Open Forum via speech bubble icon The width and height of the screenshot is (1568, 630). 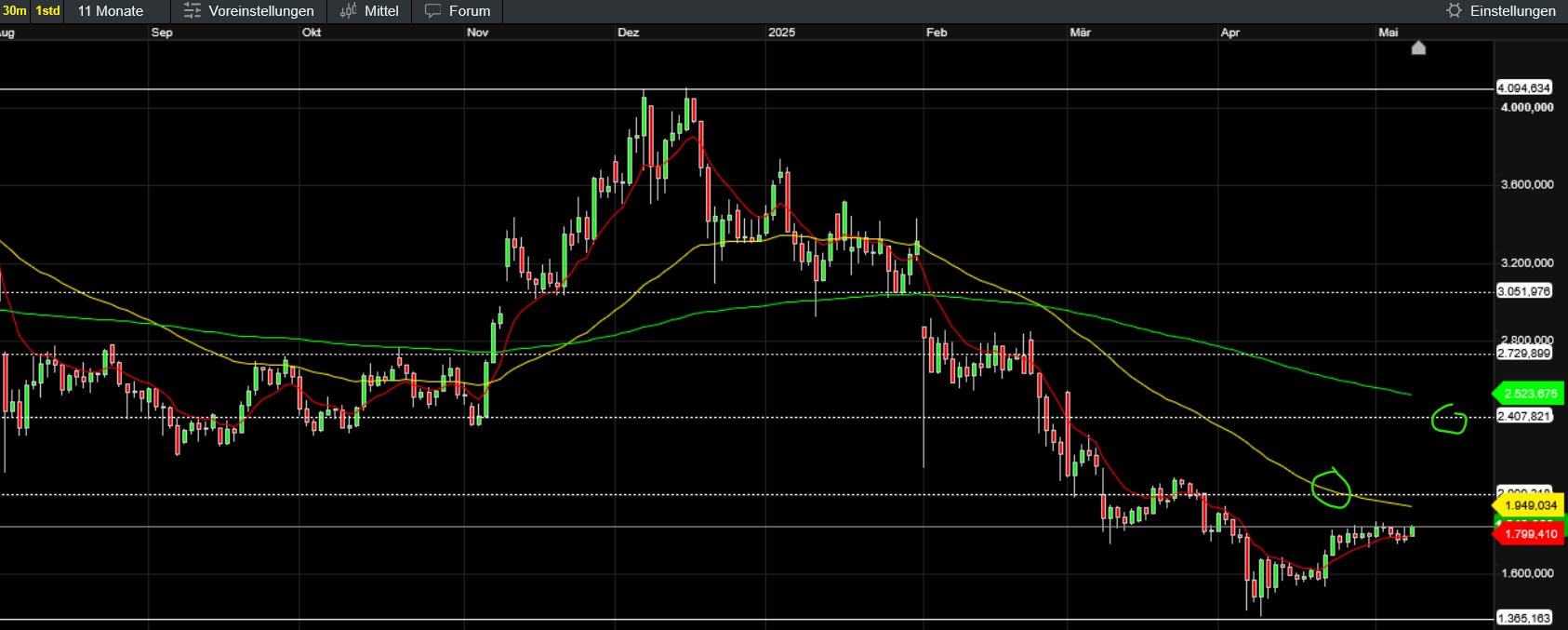tap(432, 11)
